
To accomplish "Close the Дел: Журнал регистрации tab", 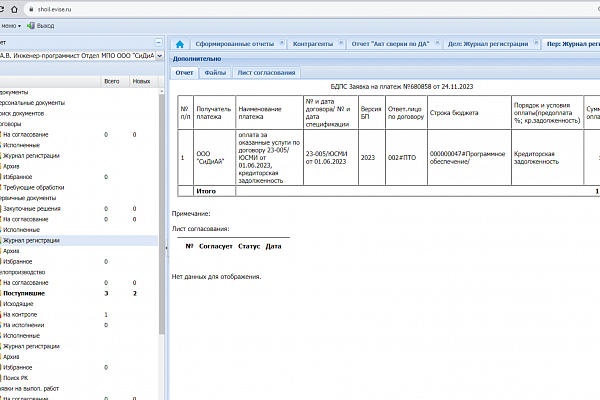I will tap(536, 42).
